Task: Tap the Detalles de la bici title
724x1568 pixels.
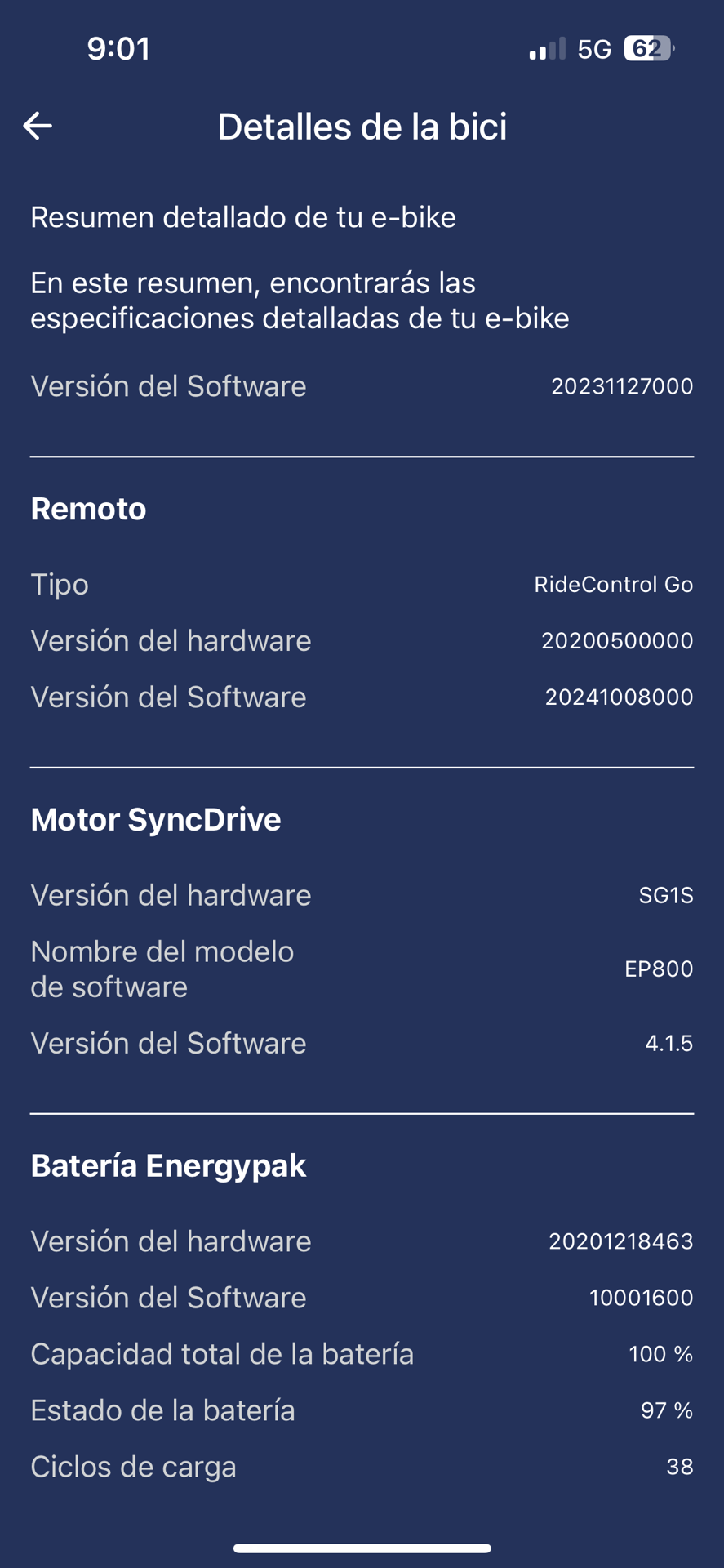Action: (362, 127)
